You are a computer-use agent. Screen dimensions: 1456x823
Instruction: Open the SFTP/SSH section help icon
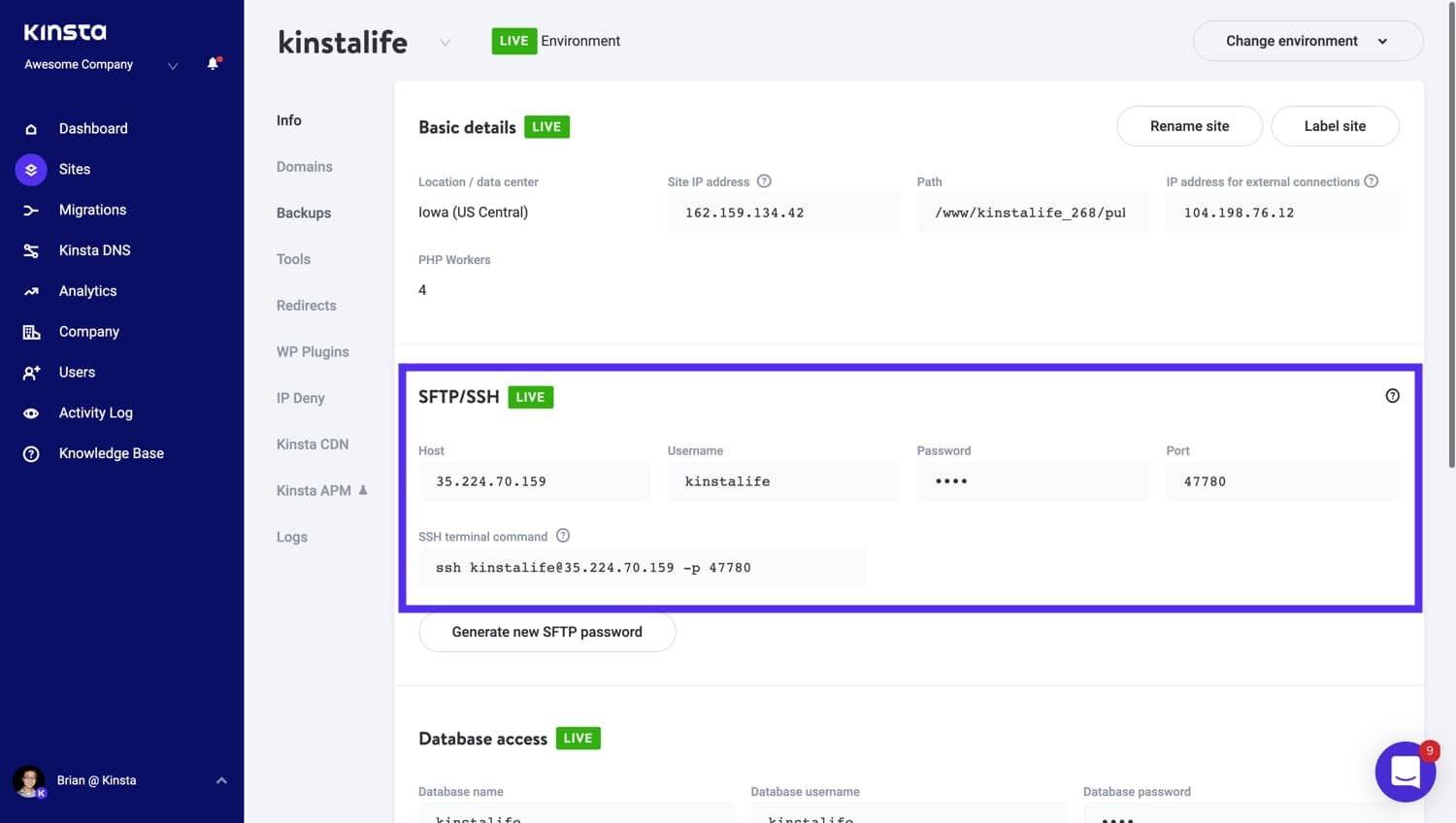click(1392, 396)
